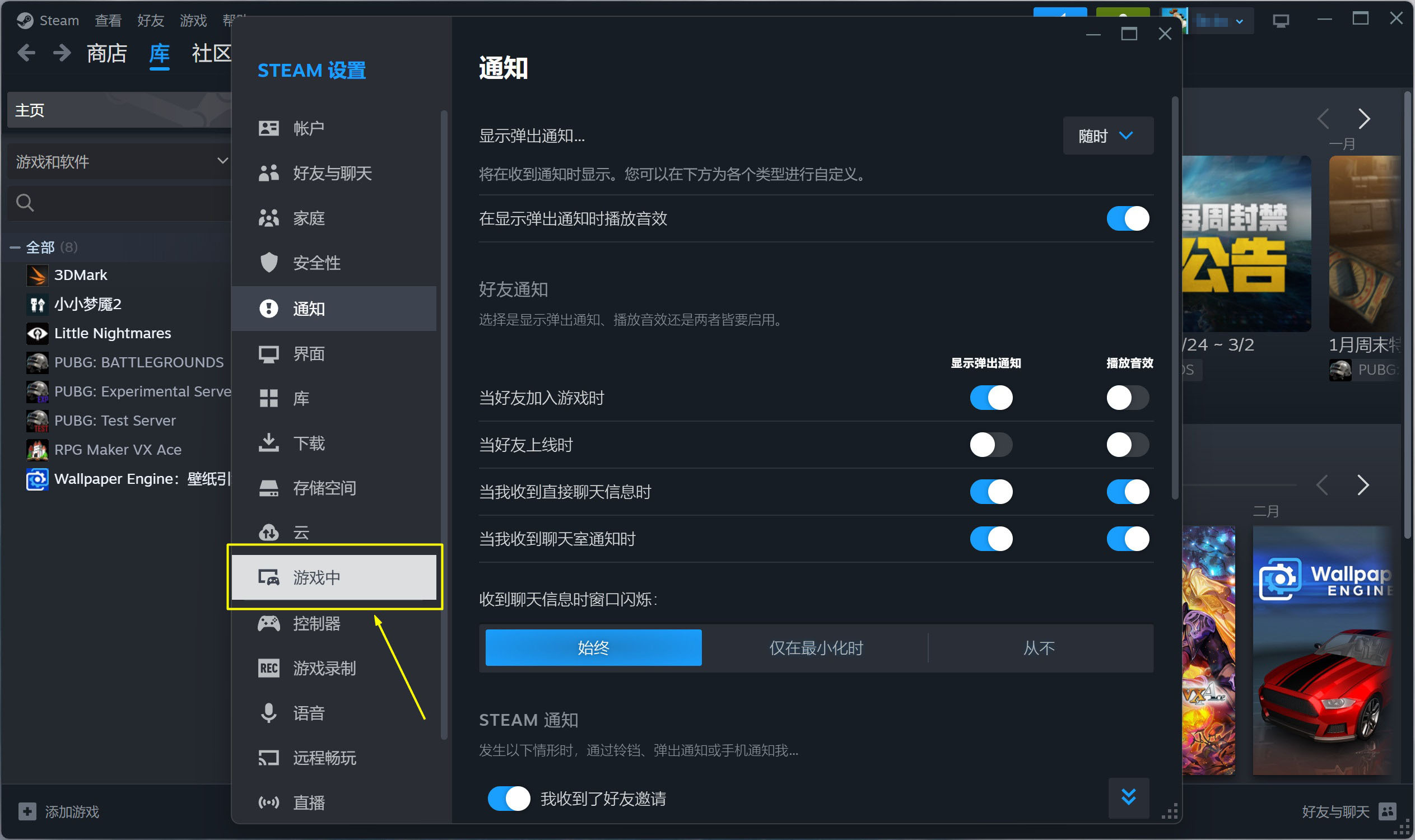Image resolution: width=1415 pixels, height=840 pixels.
Task: Expand the 游戏和软件 filter dropdown
Action: [x=120, y=162]
